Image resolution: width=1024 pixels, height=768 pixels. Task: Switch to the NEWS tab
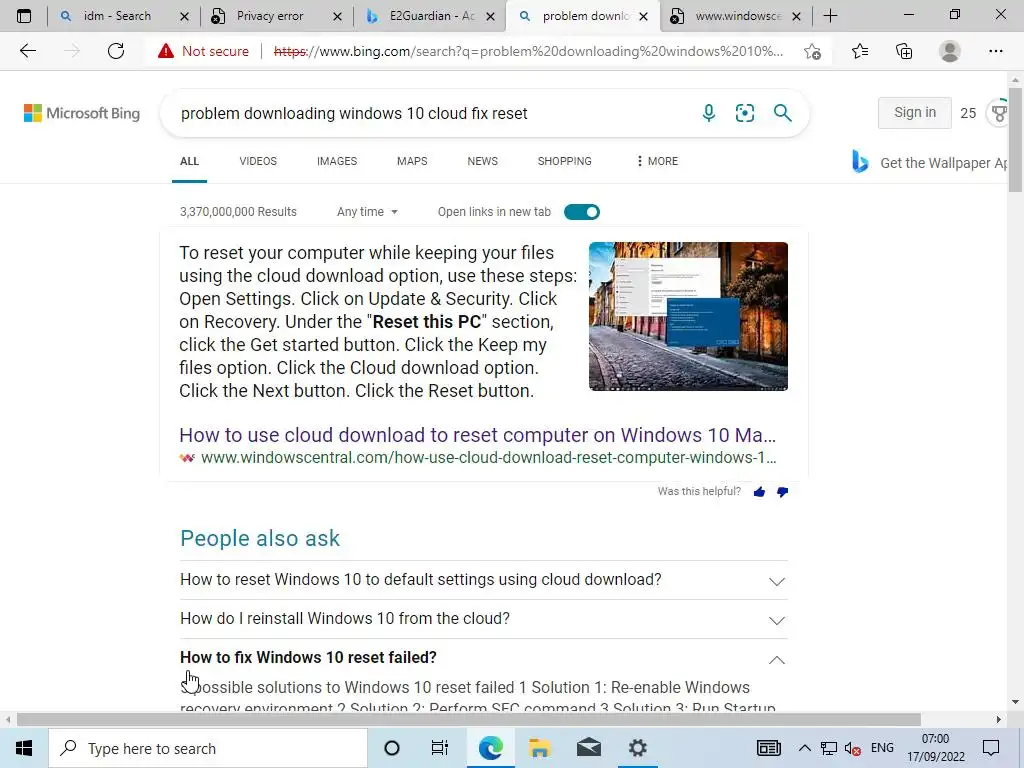483,161
